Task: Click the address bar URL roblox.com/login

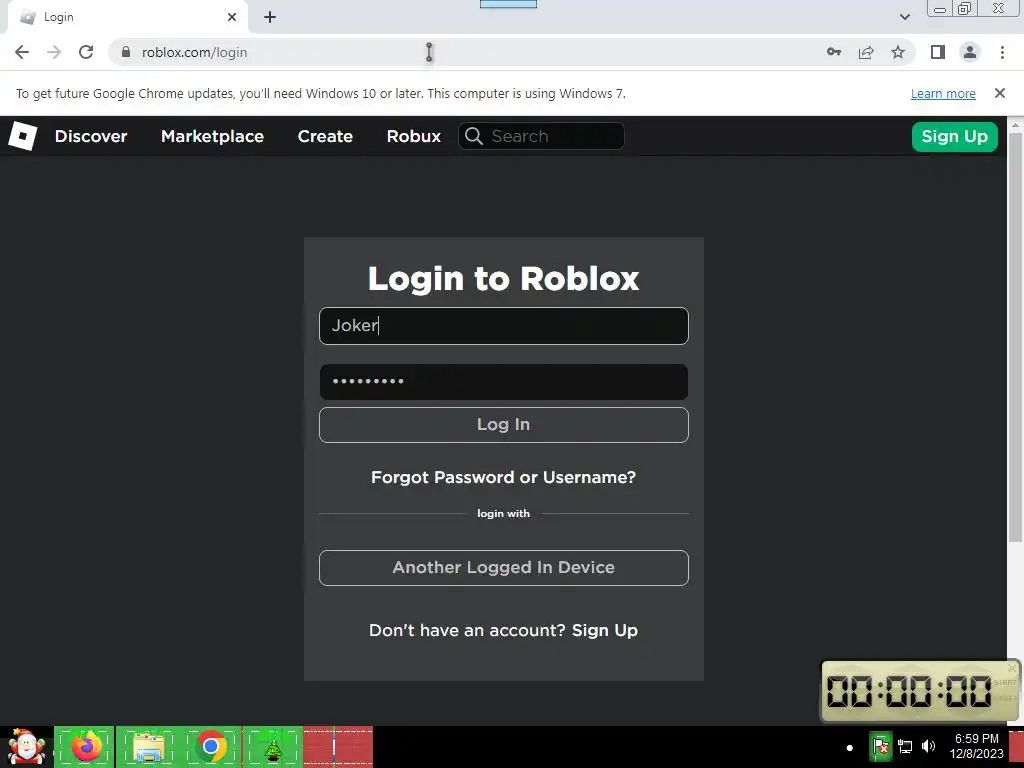Action: pyautogui.click(x=195, y=52)
